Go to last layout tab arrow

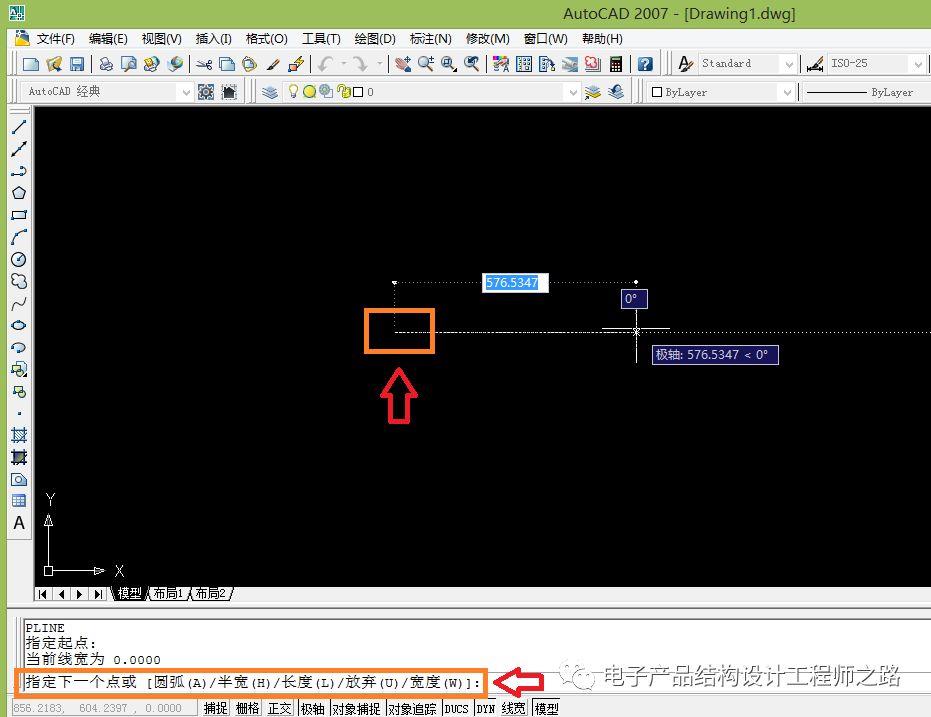[98, 594]
